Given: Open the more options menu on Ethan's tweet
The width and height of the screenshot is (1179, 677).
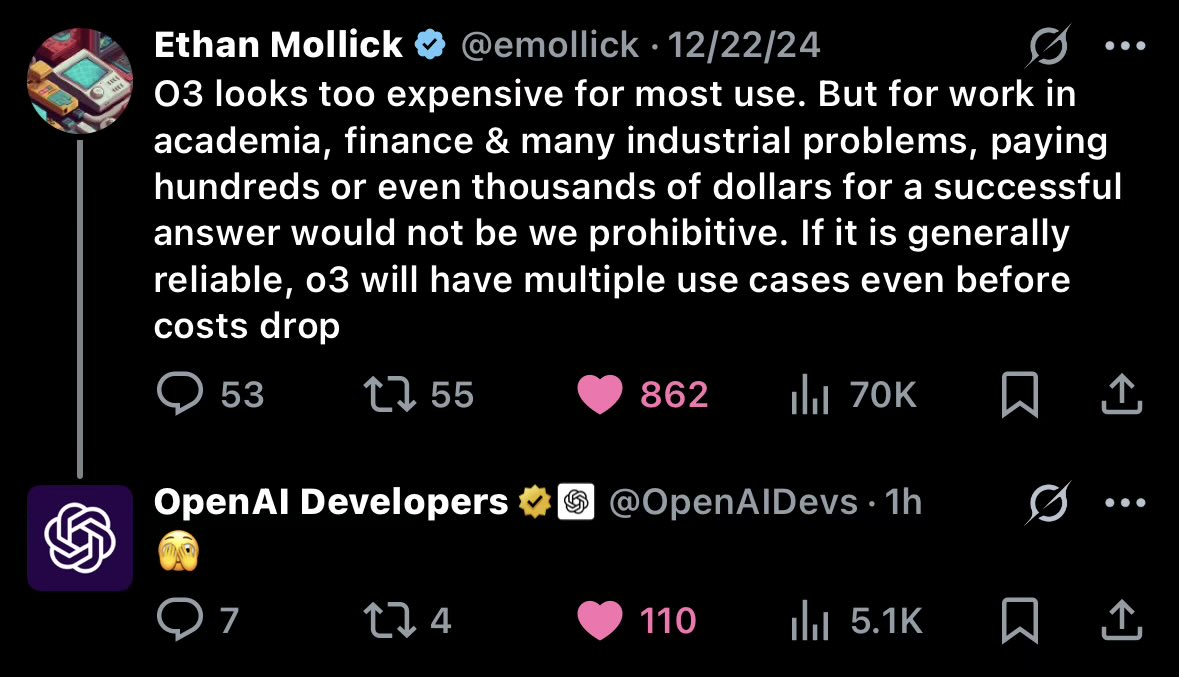Looking at the screenshot, I should coord(1124,44).
